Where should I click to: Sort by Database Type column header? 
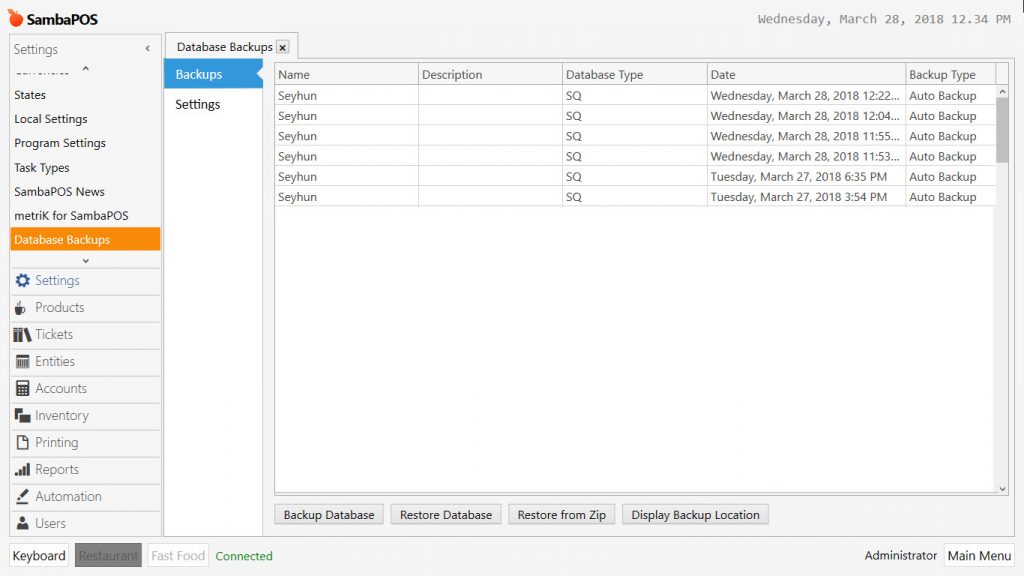coord(635,74)
